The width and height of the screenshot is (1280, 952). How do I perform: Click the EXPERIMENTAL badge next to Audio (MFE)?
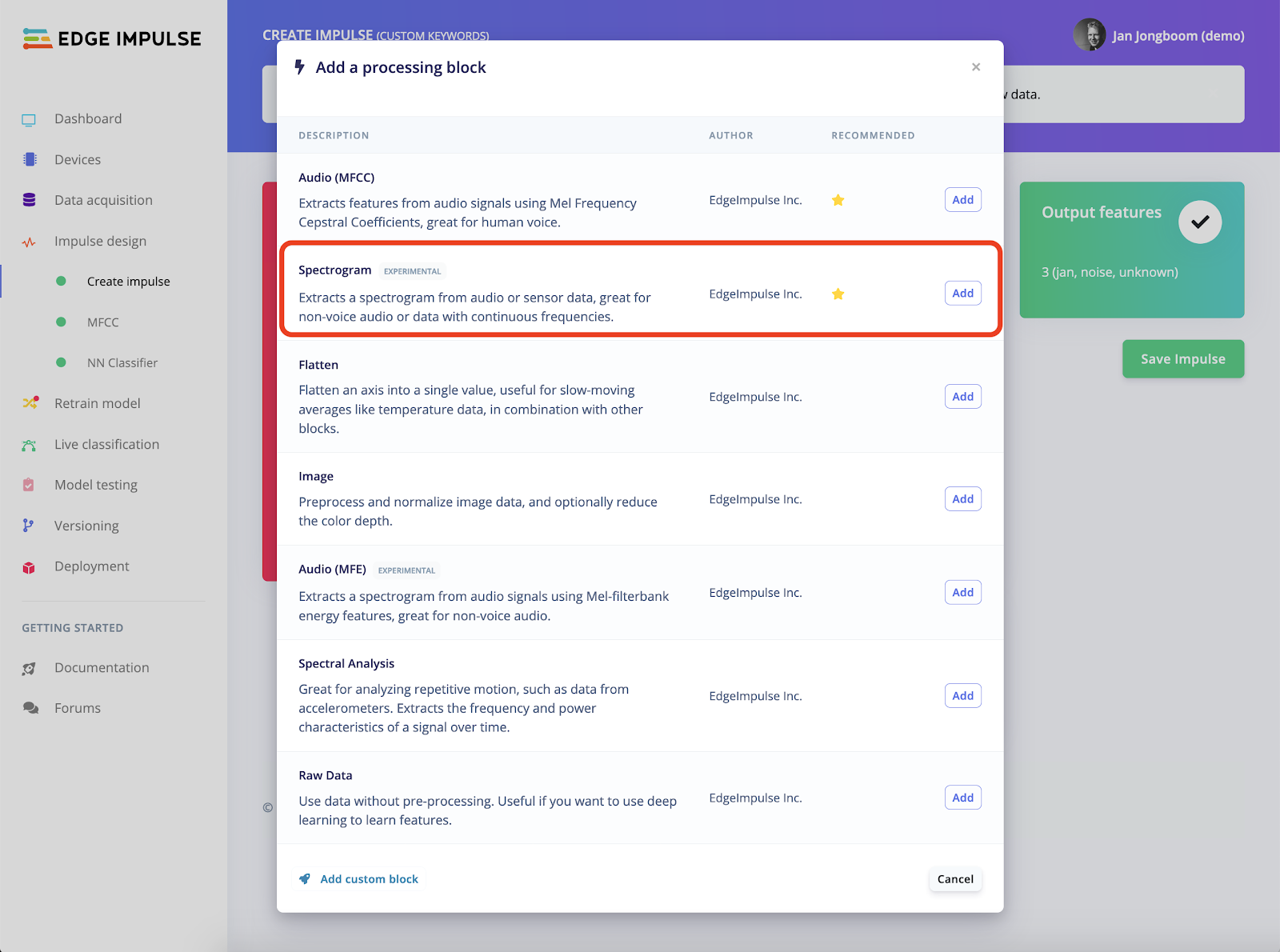[406, 570]
